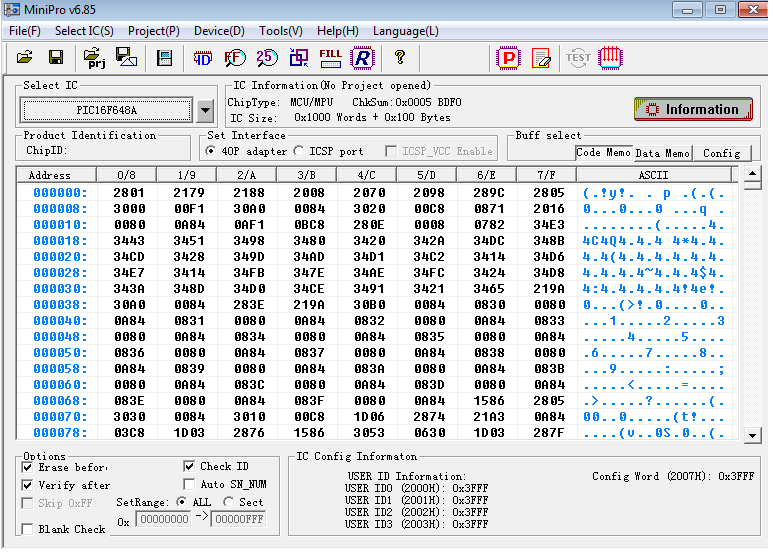773x554 pixels.
Task: Click the open file folder icon
Action: [x=25, y=57]
